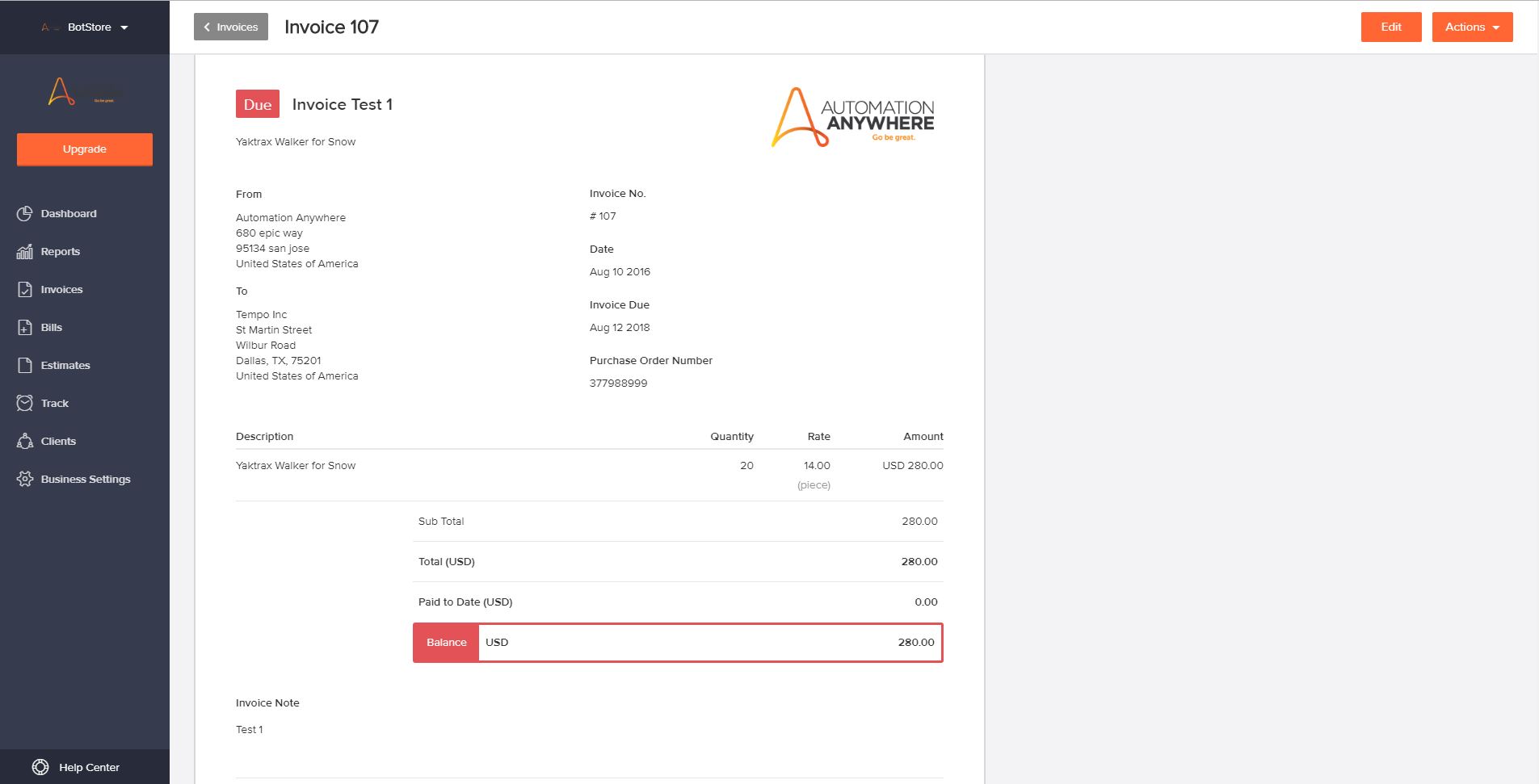
Task: Click the due date Aug 12 2018
Action: point(620,328)
